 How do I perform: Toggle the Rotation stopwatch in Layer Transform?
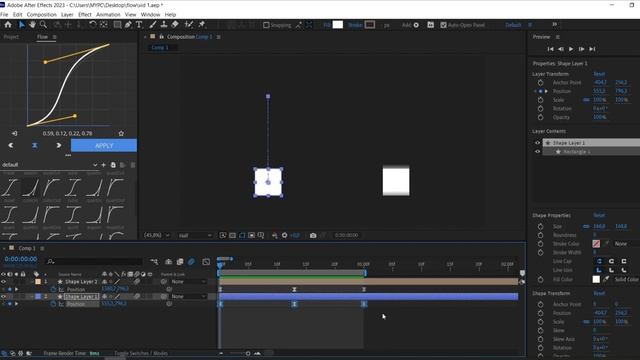(x=540, y=109)
